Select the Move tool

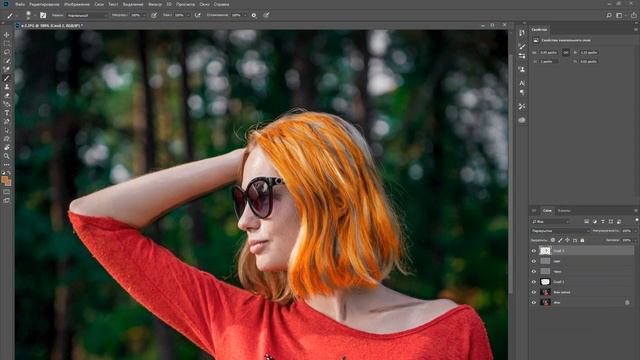pyautogui.click(x=7, y=35)
